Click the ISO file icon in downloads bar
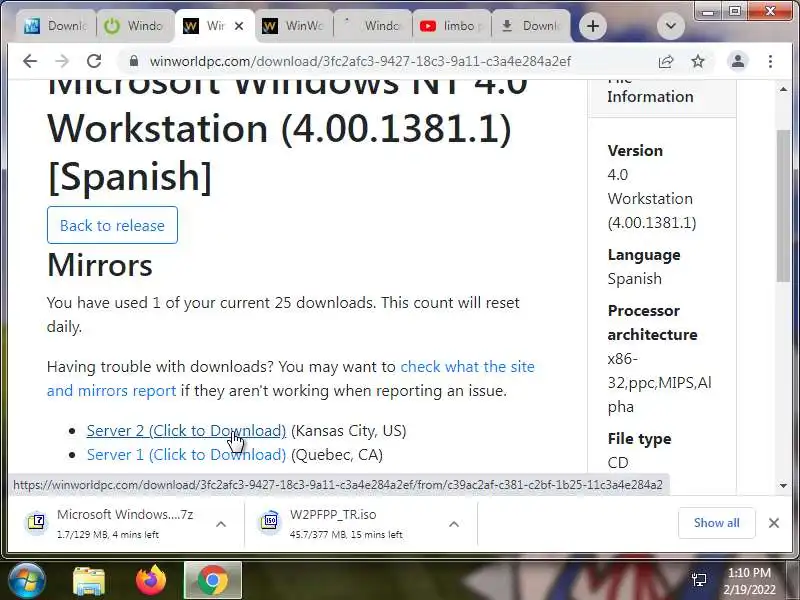This screenshot has width=800, height=600. click(270, 522)
